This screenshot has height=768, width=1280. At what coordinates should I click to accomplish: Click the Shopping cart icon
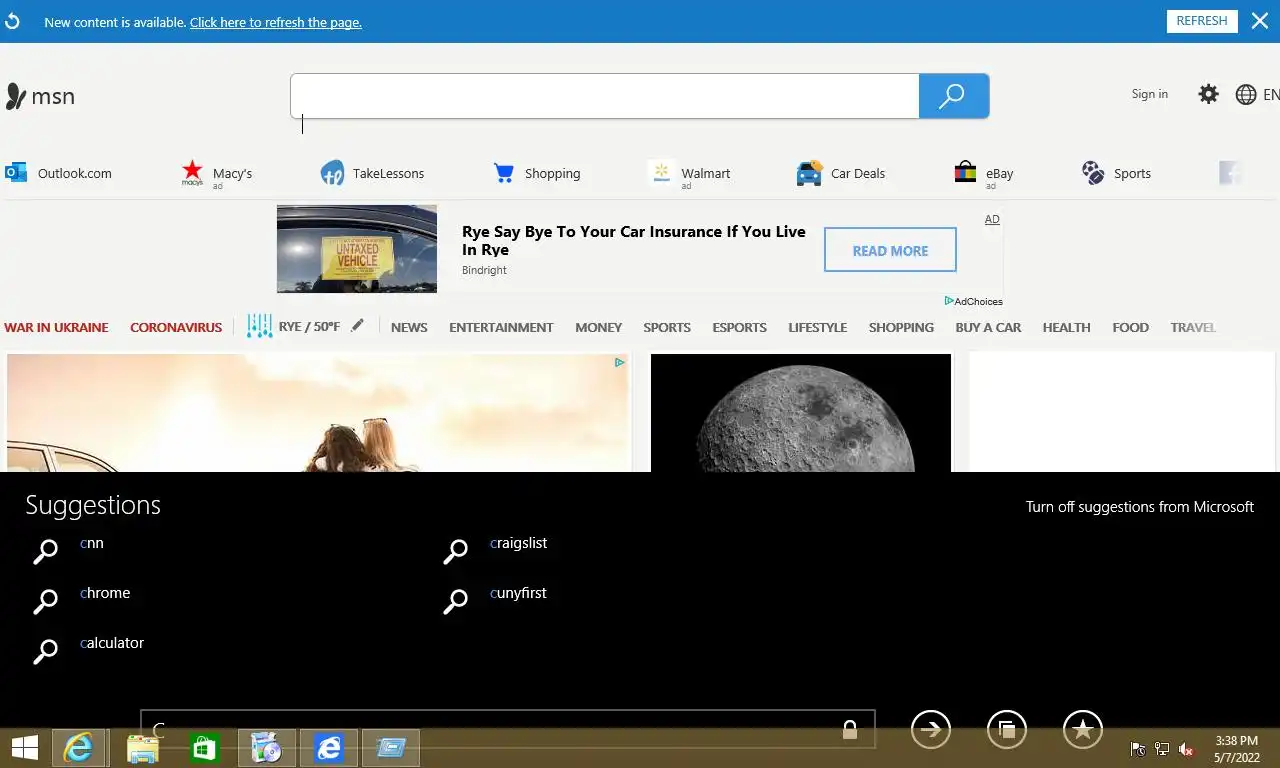pos(504,173)
